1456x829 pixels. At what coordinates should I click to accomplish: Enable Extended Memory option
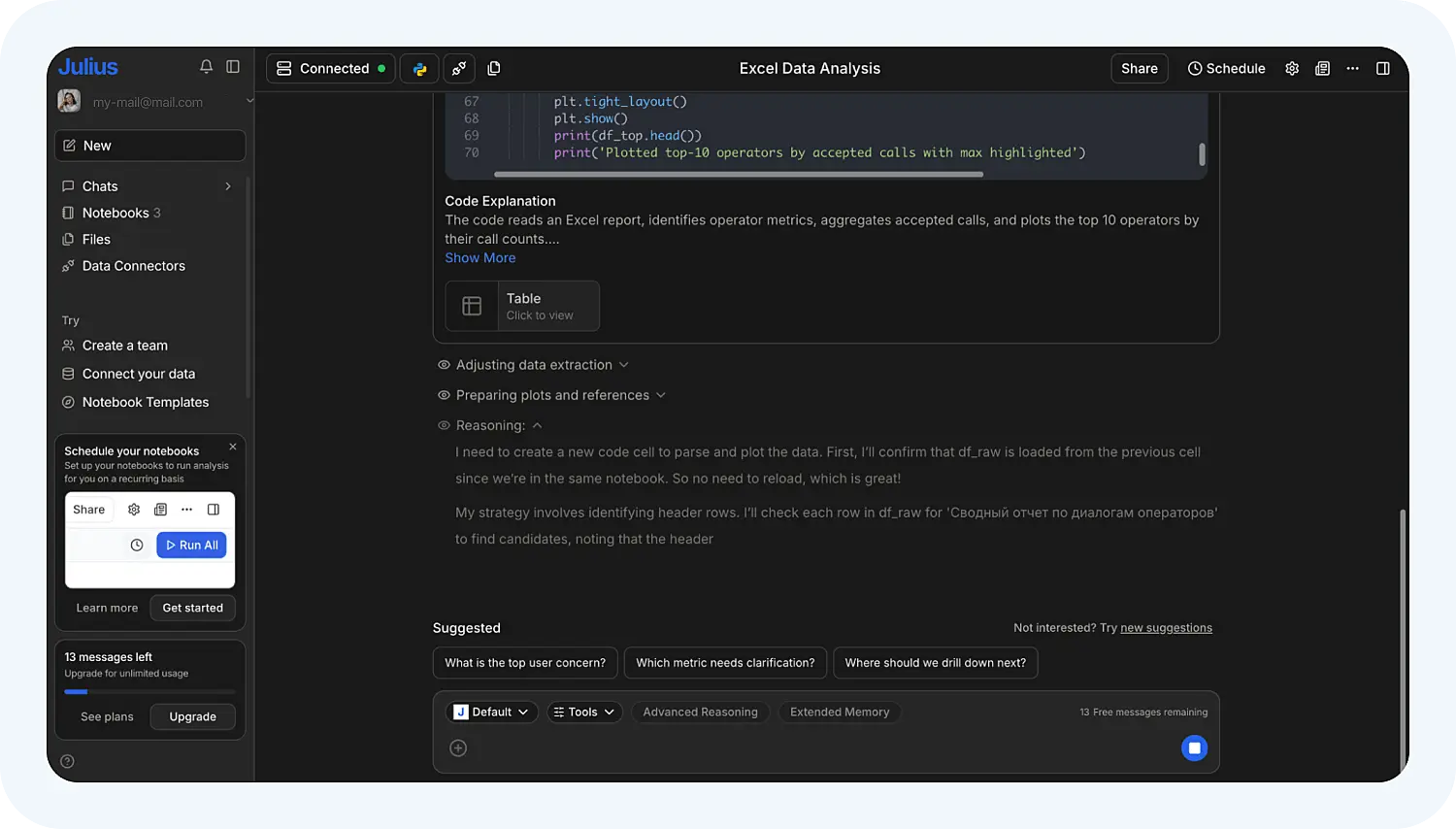pyautogui.click(x=840, y=713)
